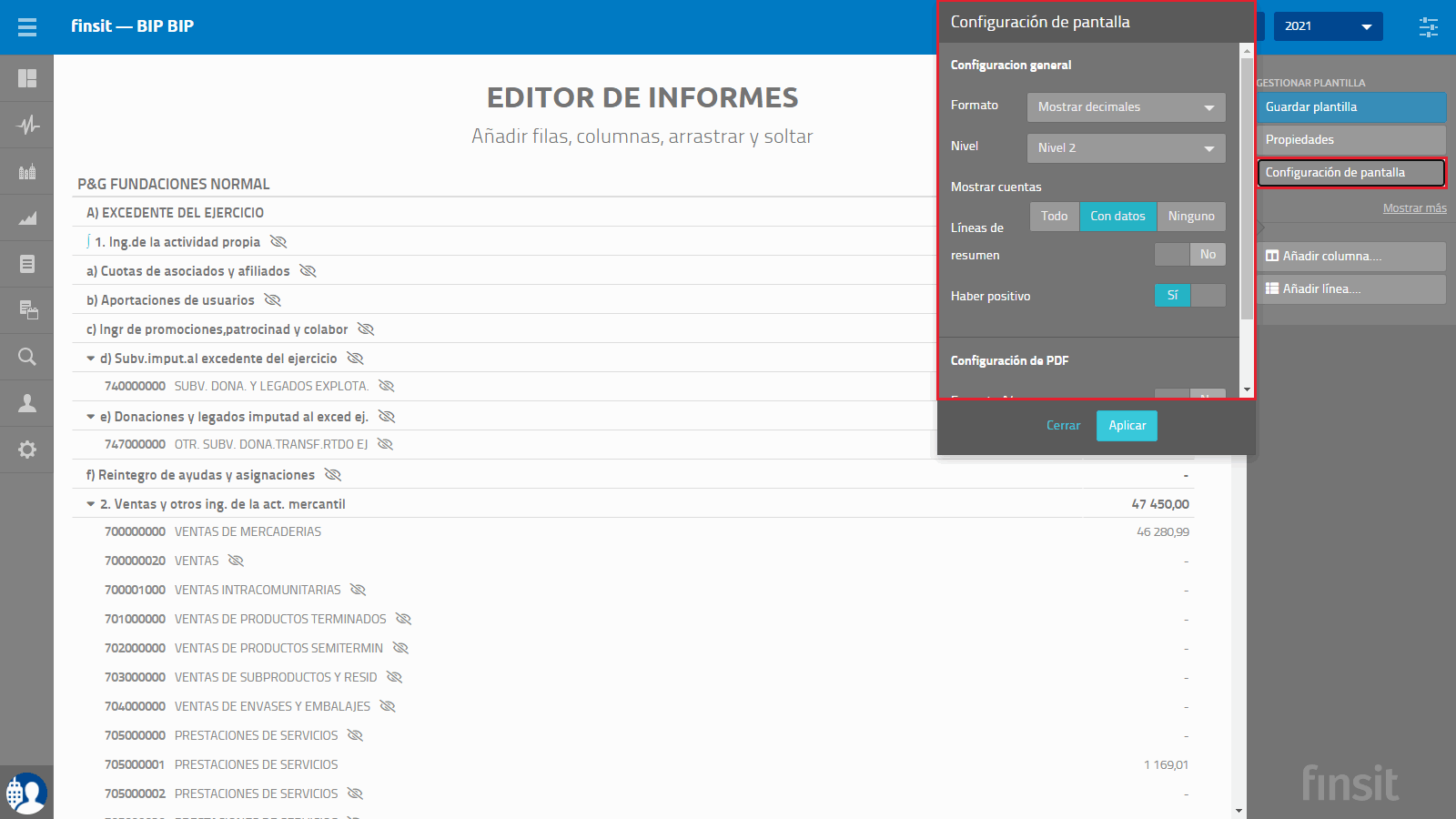This screenshot has height=819, width=1456.
Task: Open the reports document icon in sidebar
Action: [27, 264]
